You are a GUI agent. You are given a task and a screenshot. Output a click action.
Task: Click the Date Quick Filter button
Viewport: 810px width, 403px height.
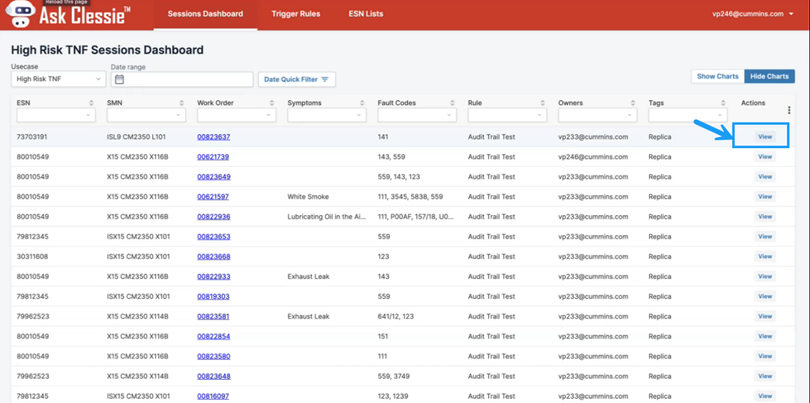297,80
